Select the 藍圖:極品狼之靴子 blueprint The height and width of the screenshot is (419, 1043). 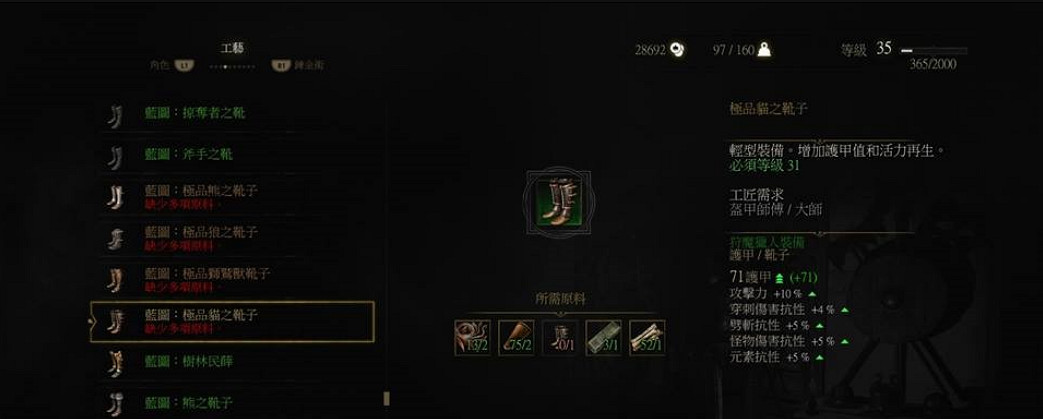pyautogui.click(x=233, y=237)
